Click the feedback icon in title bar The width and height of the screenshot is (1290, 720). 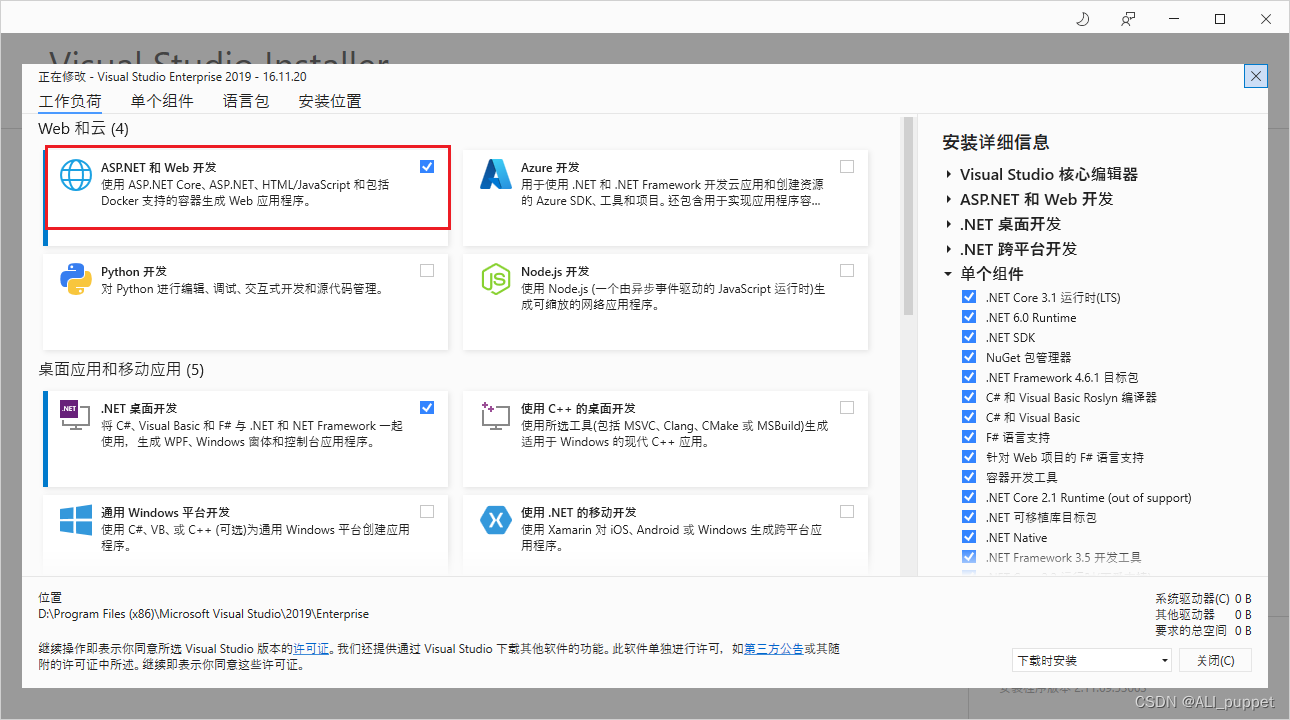pyautogui.click(x=1128, y=19)
